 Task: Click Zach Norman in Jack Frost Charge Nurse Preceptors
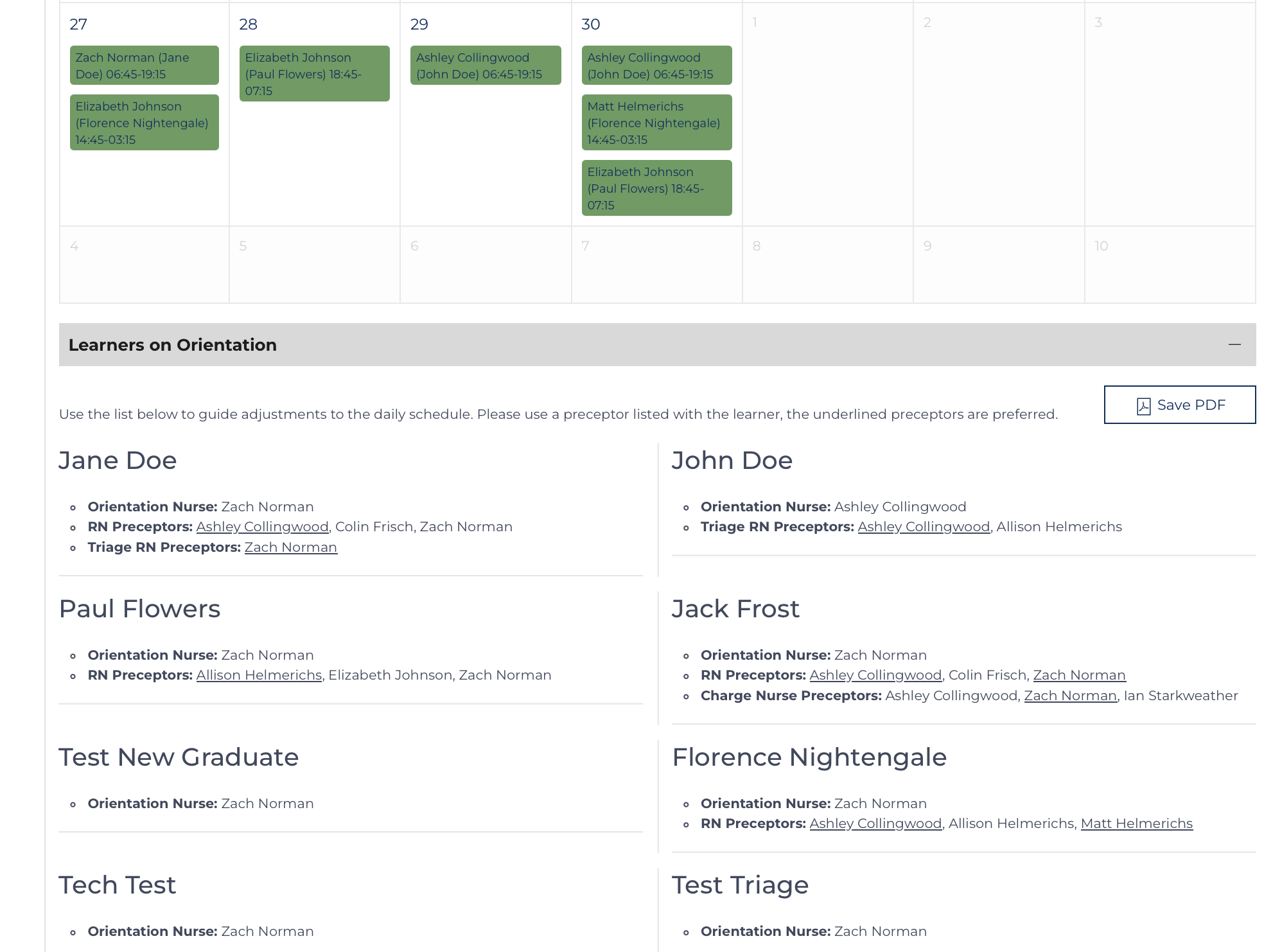tap(1071, 696)
